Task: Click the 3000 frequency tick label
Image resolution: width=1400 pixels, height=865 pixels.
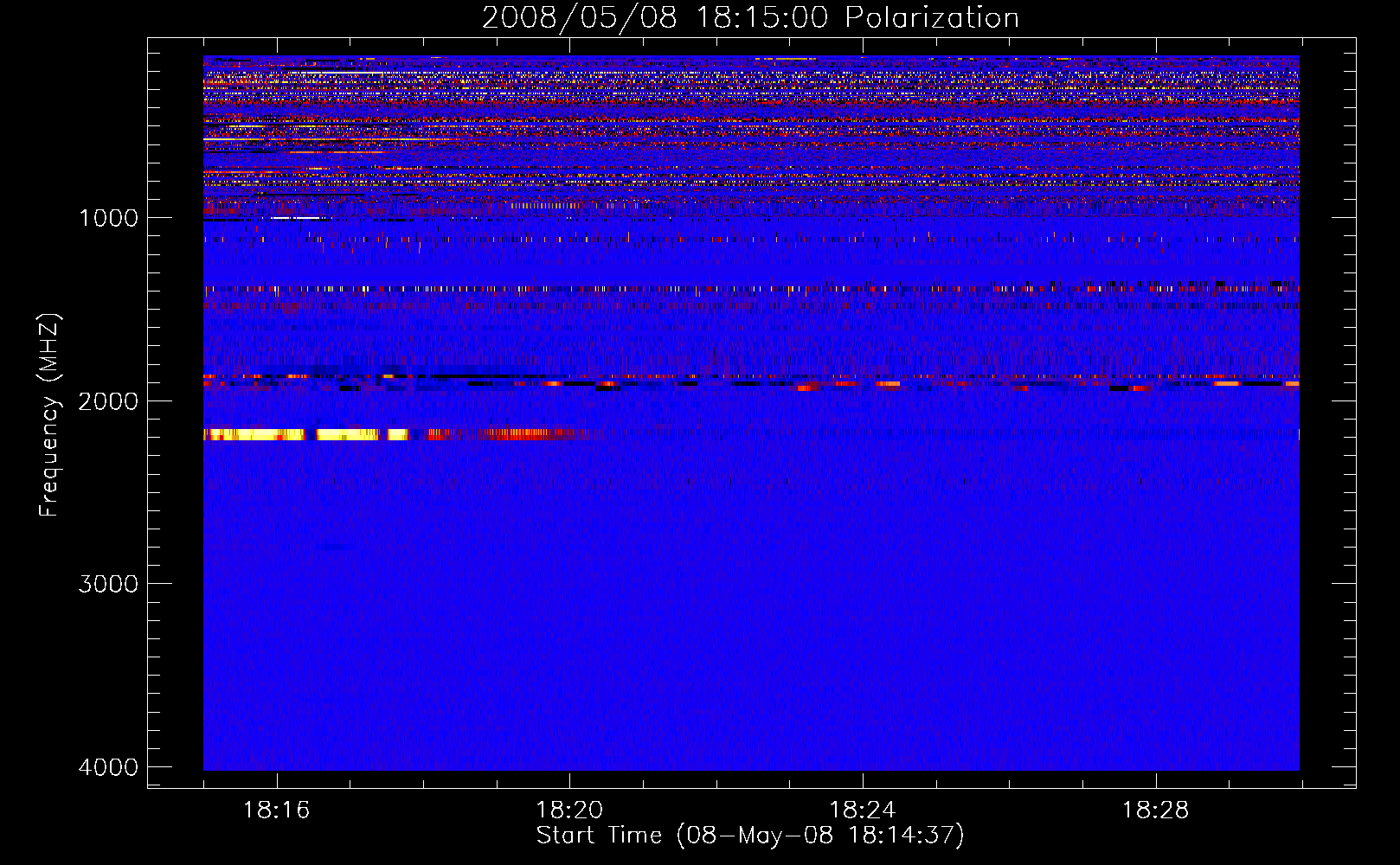Action: pyautogui.click(x=108, y=584)
